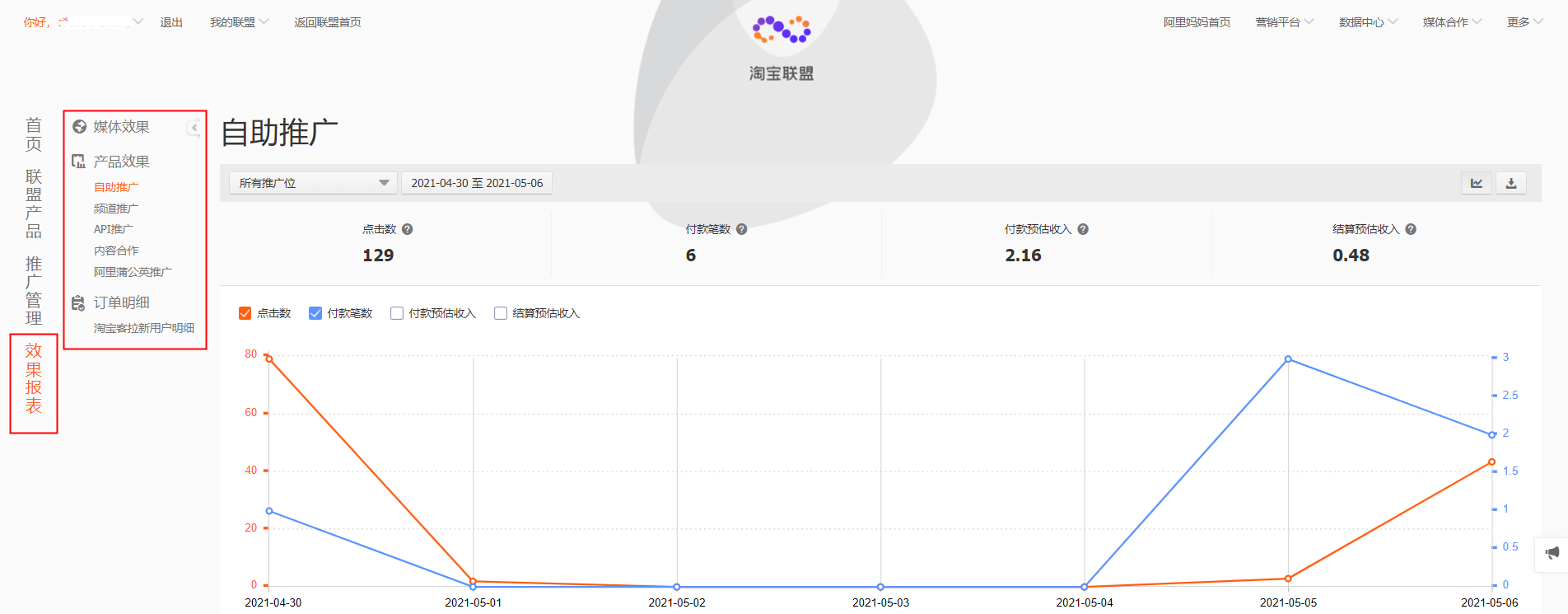This screenshot has height=614, width=1568.
Task: Click 返回联盟首页 link
Action: pyautogui.click(x=328, y=22)
